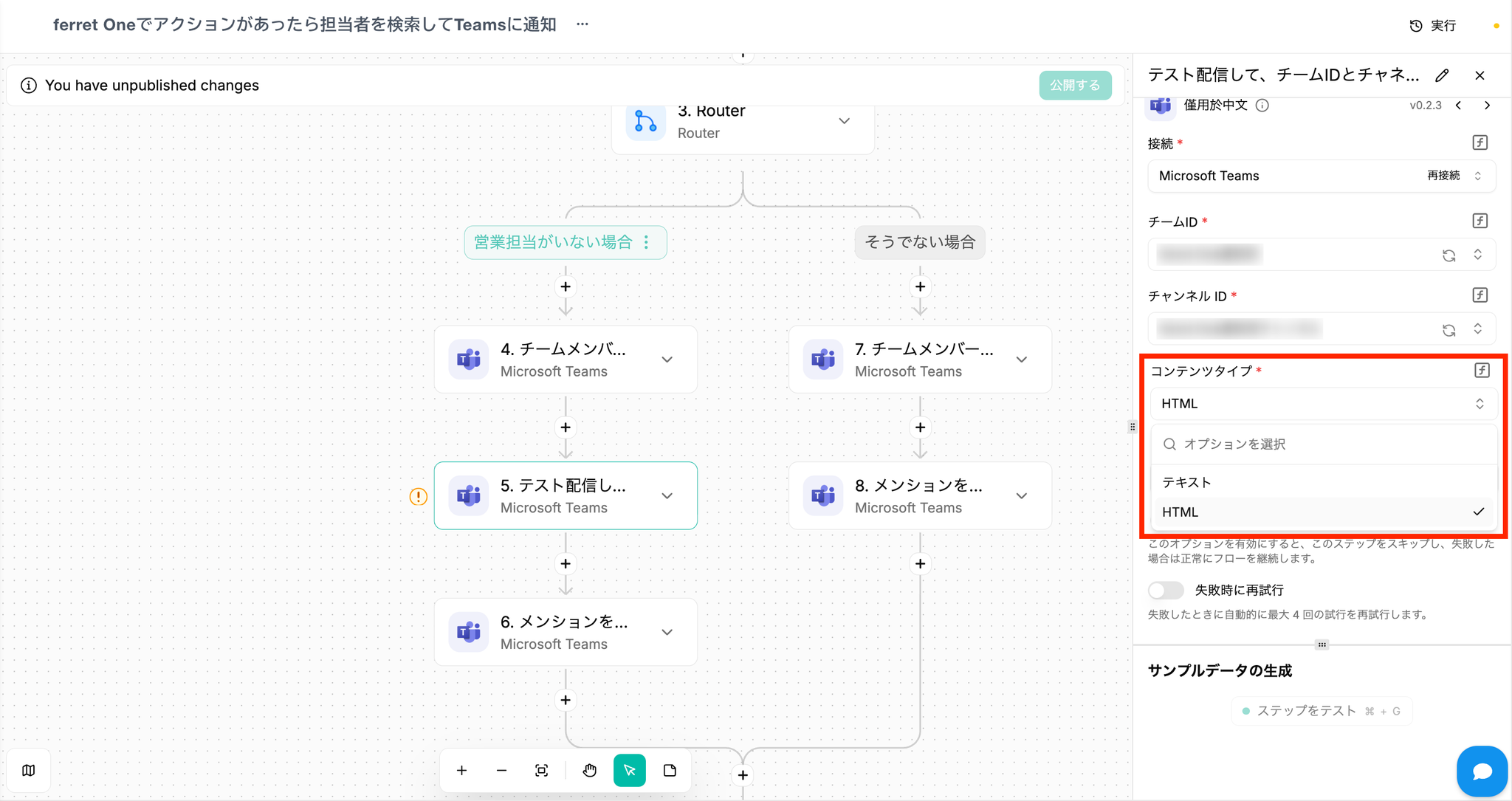Select the pointer selection tool

click(x=630, y=771)
